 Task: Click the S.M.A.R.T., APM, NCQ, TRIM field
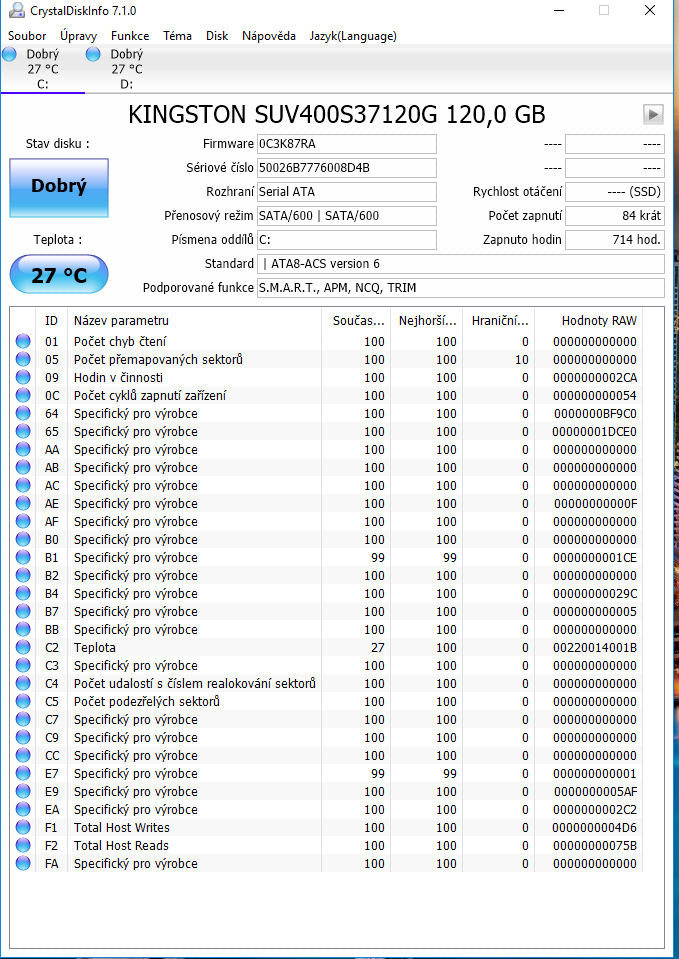(x=461, y=287)
